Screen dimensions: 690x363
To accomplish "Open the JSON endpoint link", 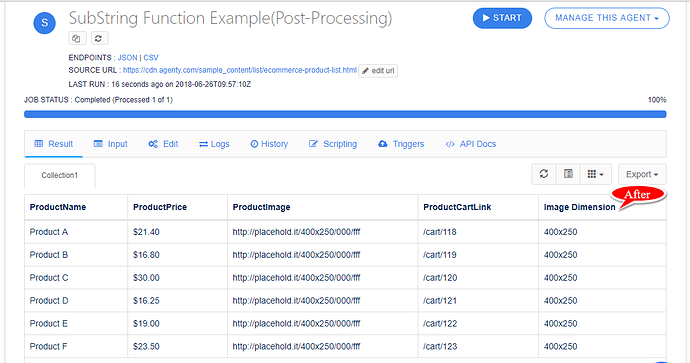I will point(128,58).
